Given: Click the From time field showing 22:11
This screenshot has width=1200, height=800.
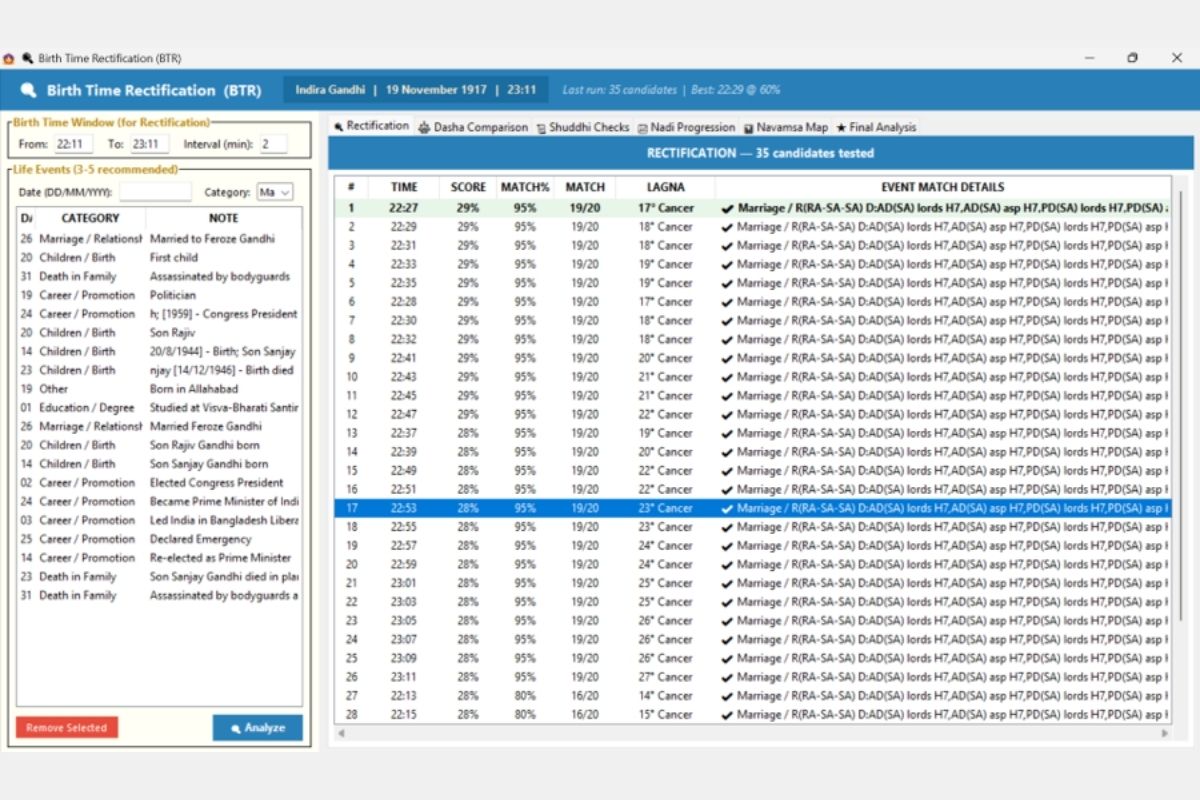Looking at the screenshot, I should (74, 144).
